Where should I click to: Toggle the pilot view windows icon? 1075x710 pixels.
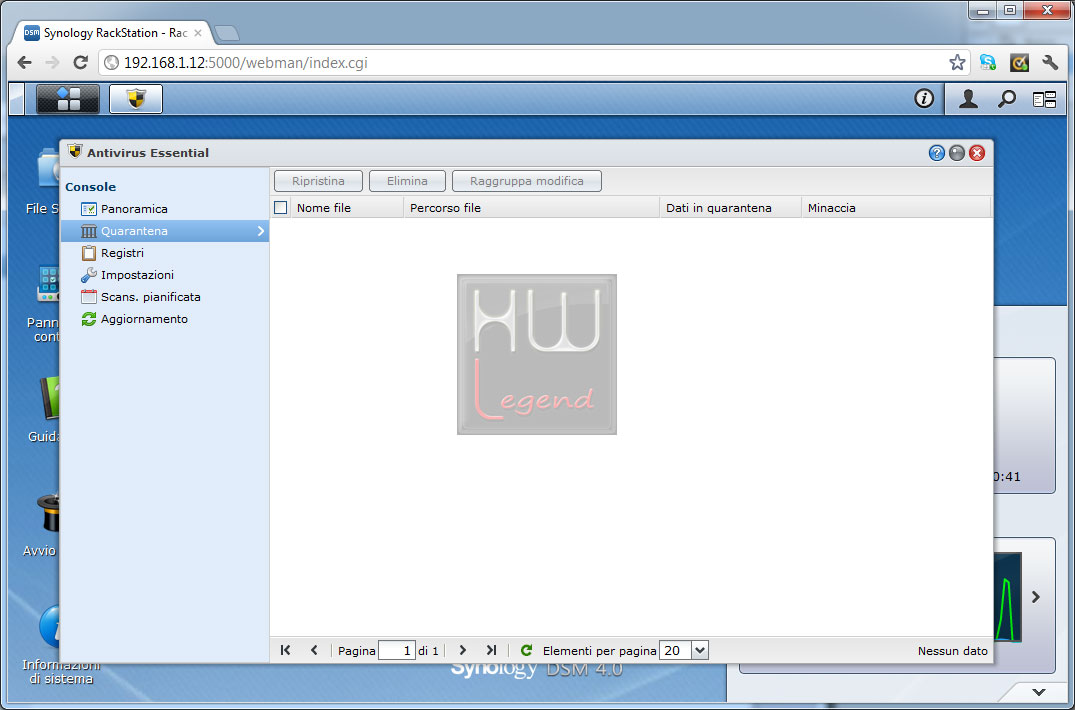1045,99
